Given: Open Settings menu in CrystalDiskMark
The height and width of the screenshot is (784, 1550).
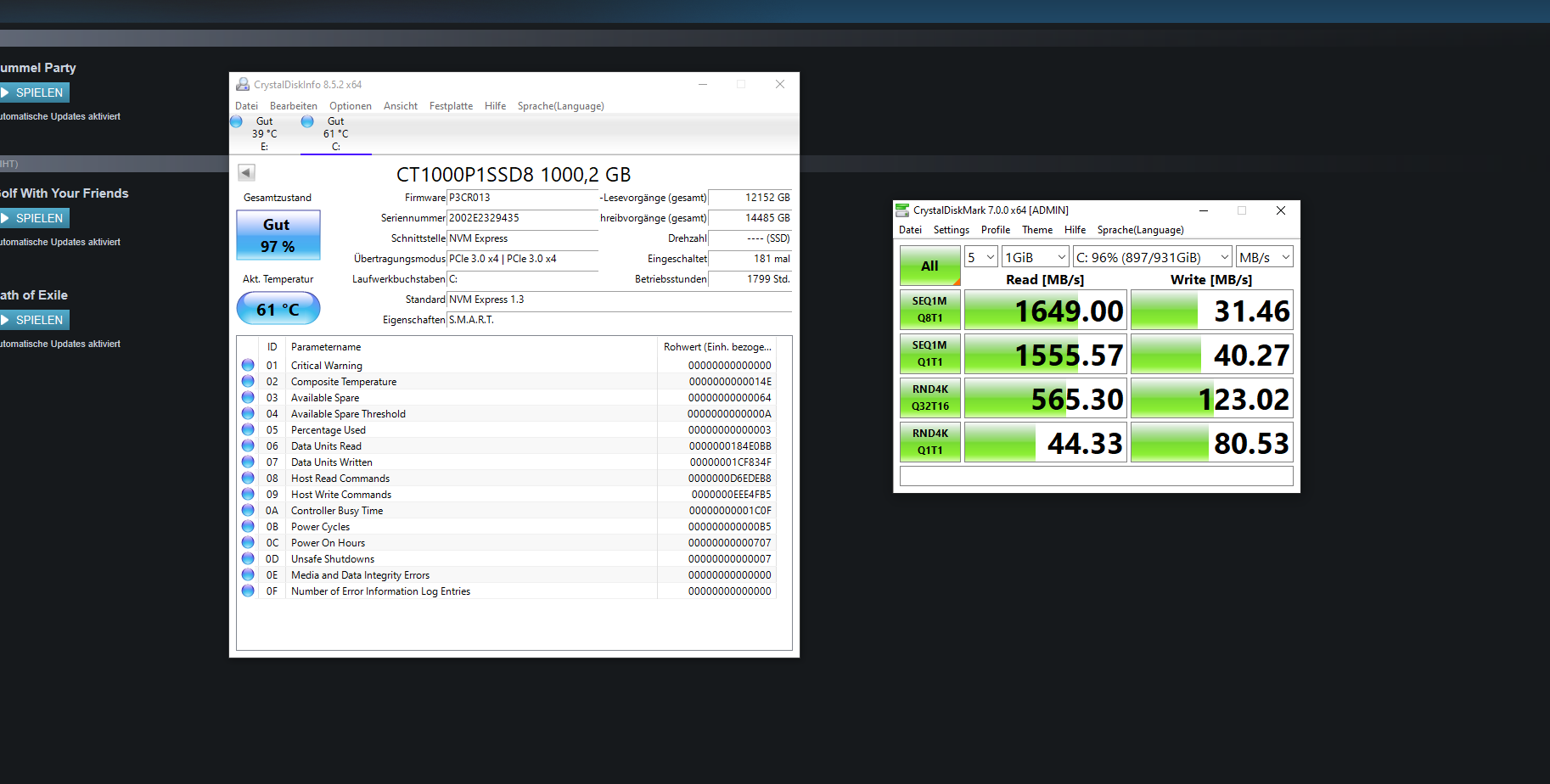Looking at the screenshot, I should pos(952,230).
